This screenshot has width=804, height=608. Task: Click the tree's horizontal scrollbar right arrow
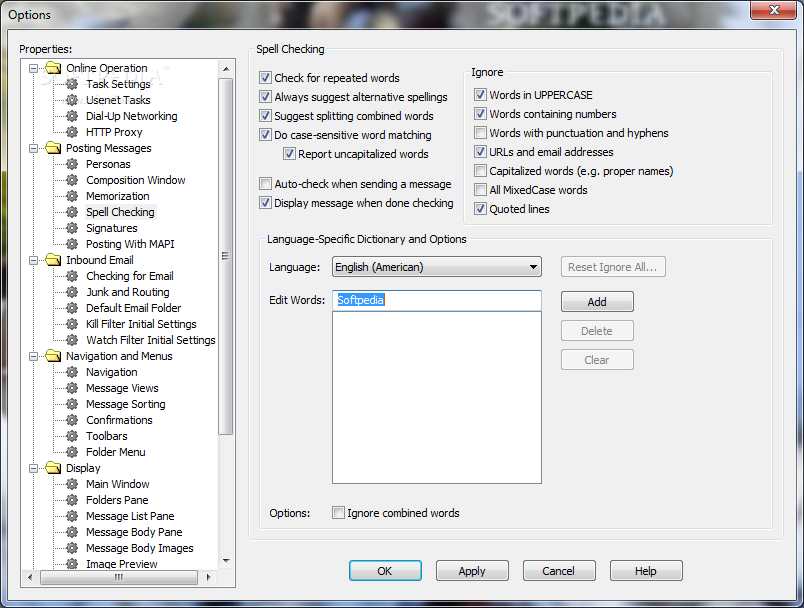[208, 577]
